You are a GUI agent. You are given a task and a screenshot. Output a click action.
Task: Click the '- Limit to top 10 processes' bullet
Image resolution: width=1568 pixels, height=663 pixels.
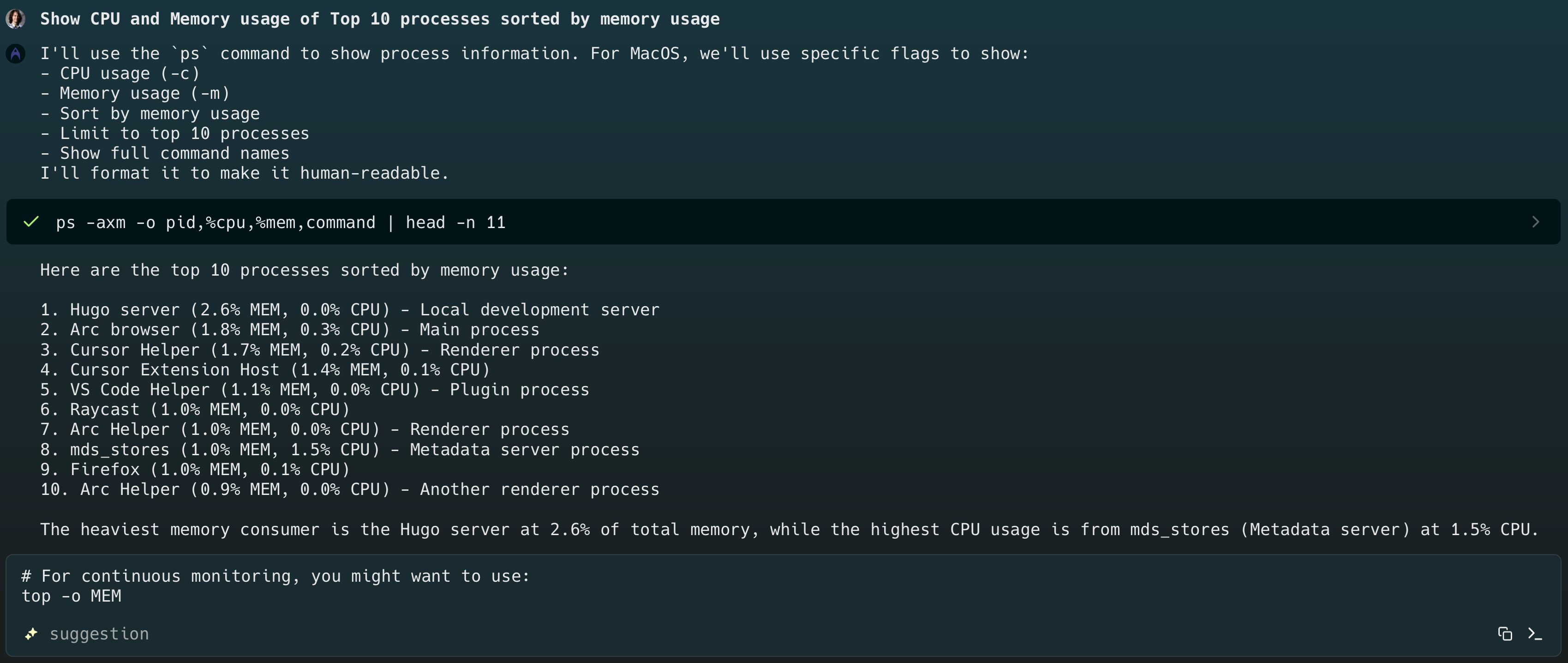(175, 133)
